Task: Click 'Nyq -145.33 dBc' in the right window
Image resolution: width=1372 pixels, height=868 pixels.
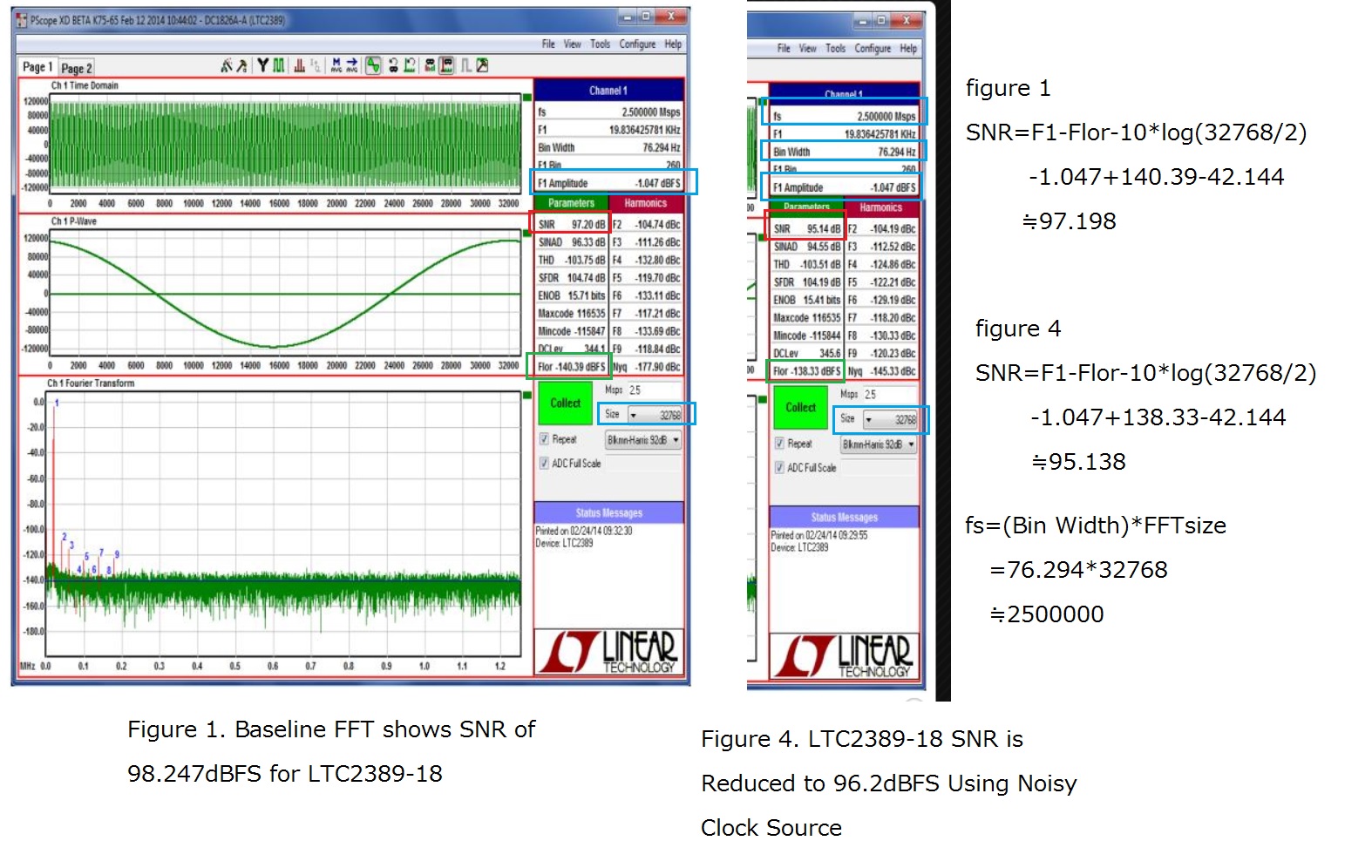Action: tap(881, 370)
